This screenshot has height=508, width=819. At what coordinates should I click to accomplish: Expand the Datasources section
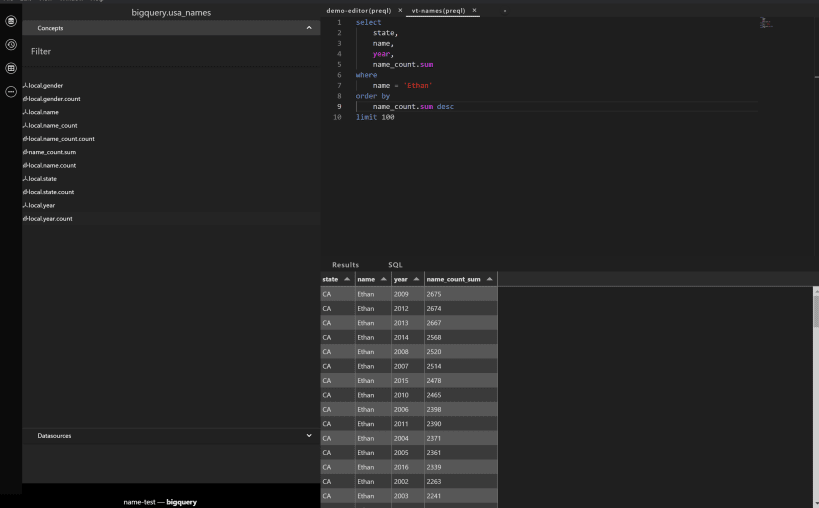[x=308, y=436]
